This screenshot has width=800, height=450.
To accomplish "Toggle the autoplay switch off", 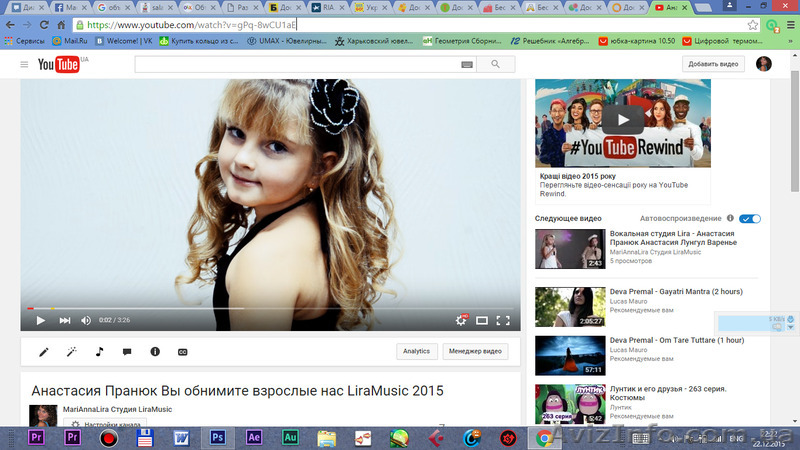I will point(750,218).
